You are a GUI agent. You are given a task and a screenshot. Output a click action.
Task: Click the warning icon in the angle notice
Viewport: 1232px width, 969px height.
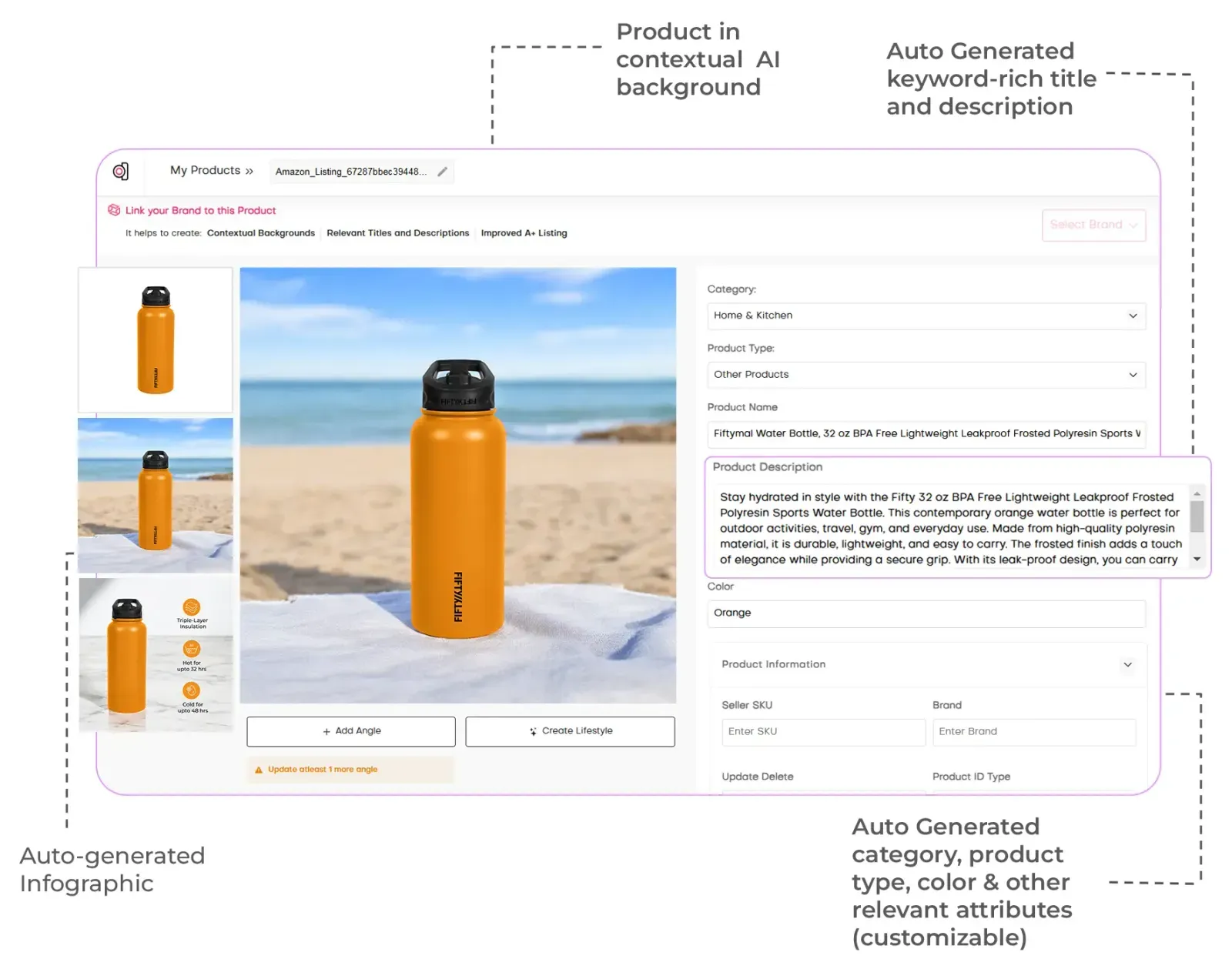click(x=259, y=770)
